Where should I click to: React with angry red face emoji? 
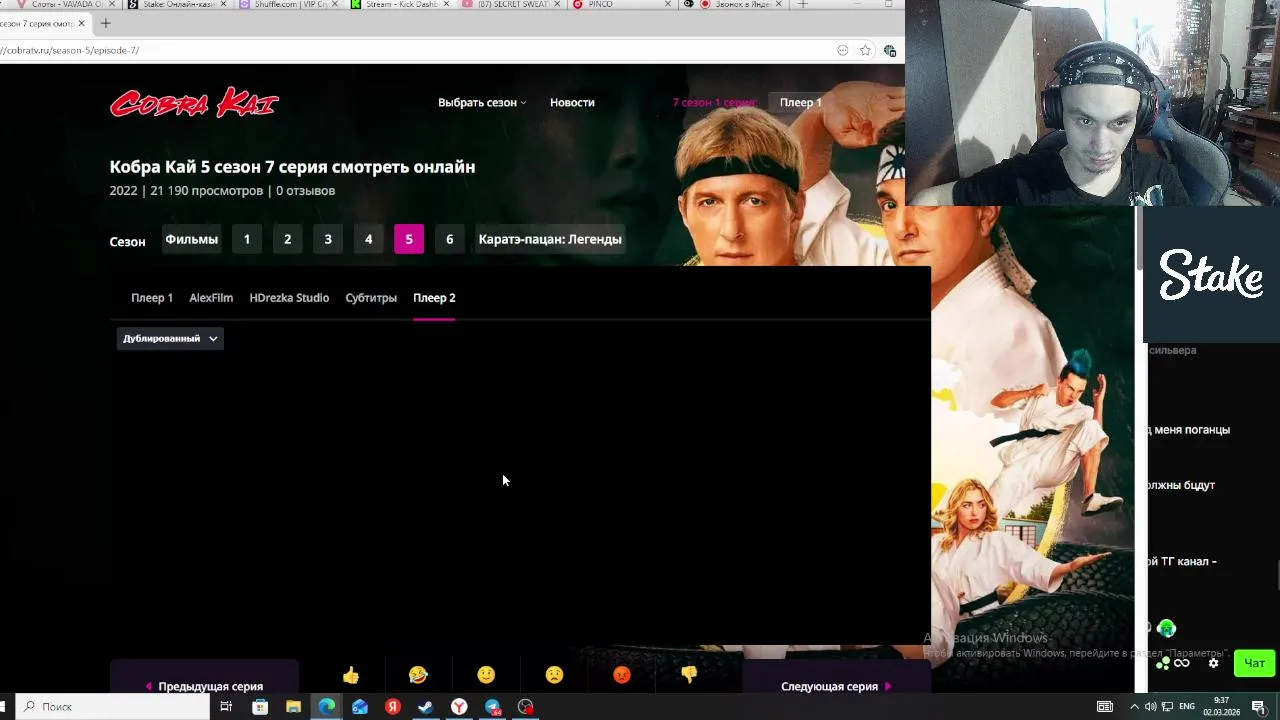pyautogui.click(x=622, y=675)
